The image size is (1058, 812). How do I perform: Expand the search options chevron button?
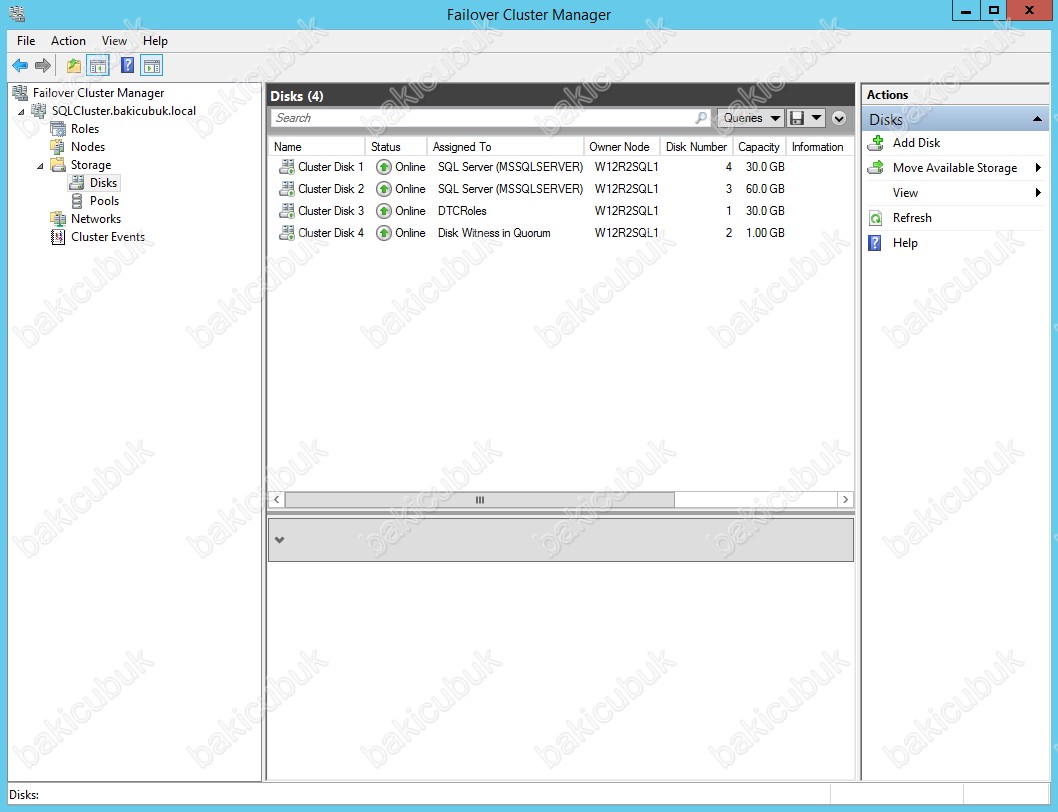839,118
